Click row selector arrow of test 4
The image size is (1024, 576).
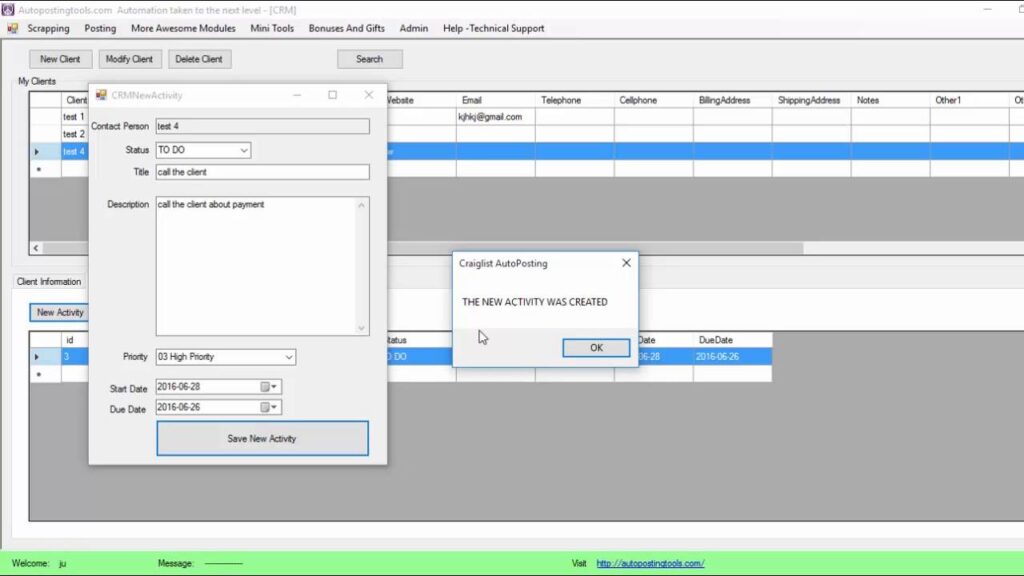[37, 152]
